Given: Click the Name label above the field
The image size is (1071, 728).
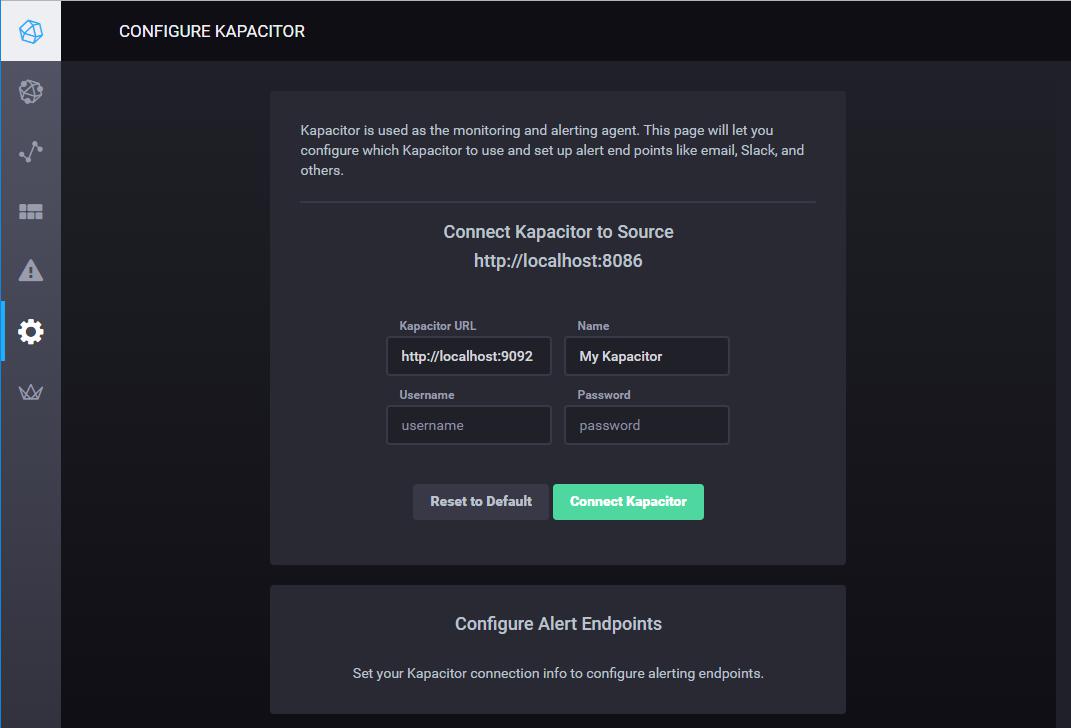Looking at the screenshot, I should point(593,326).
